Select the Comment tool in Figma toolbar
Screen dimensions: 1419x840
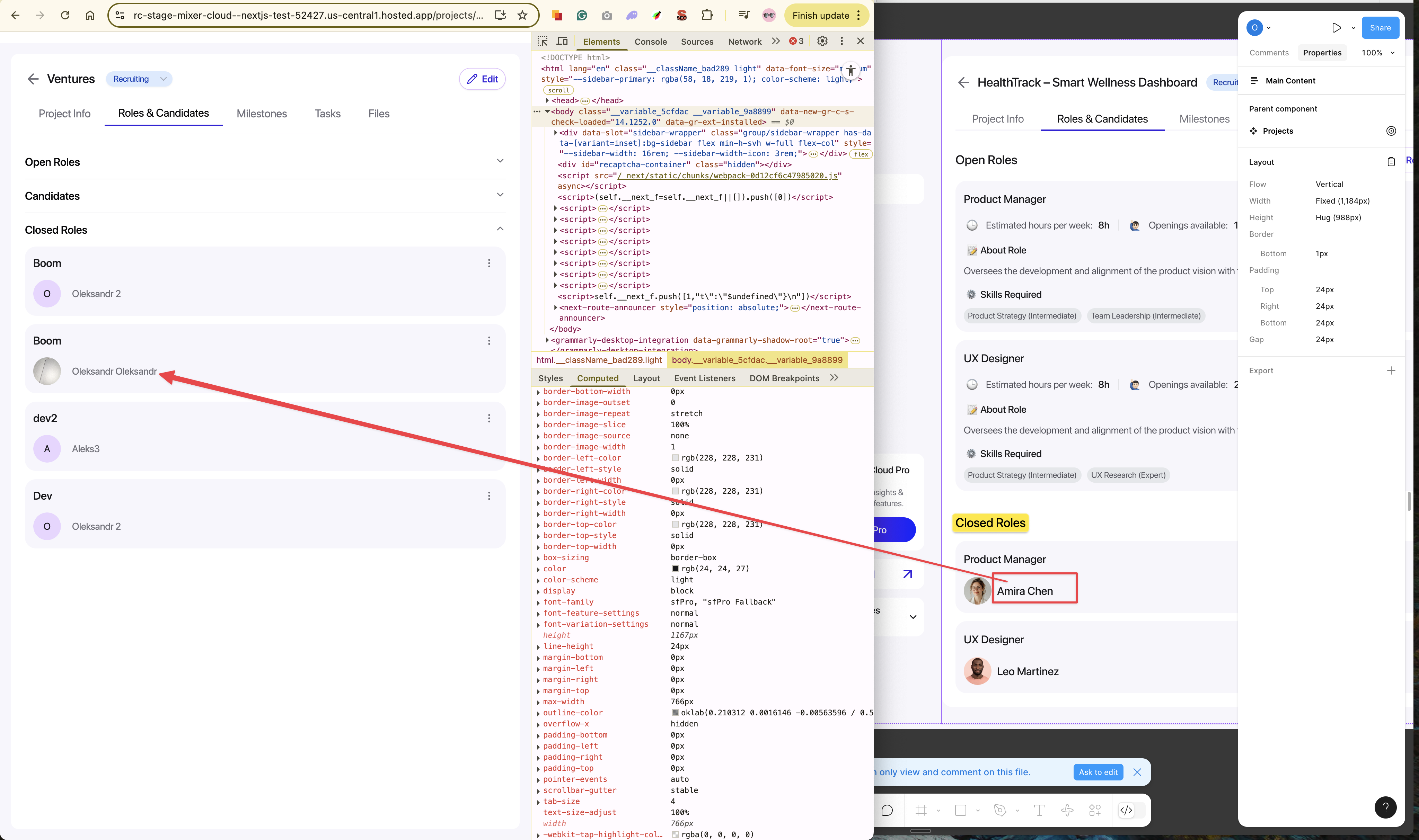(x=887, y=810)
